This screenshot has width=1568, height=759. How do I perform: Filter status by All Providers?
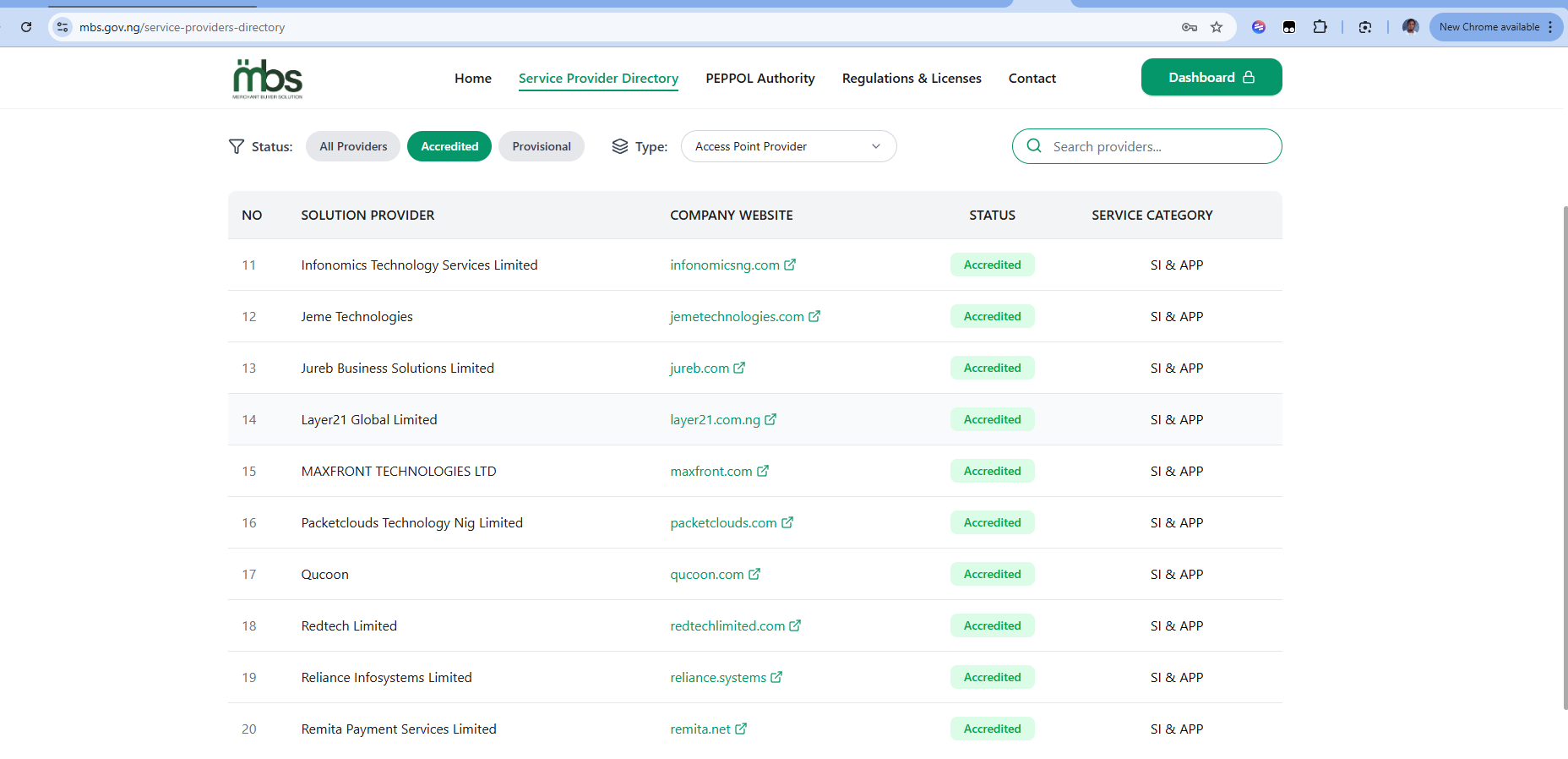(353, 146)
